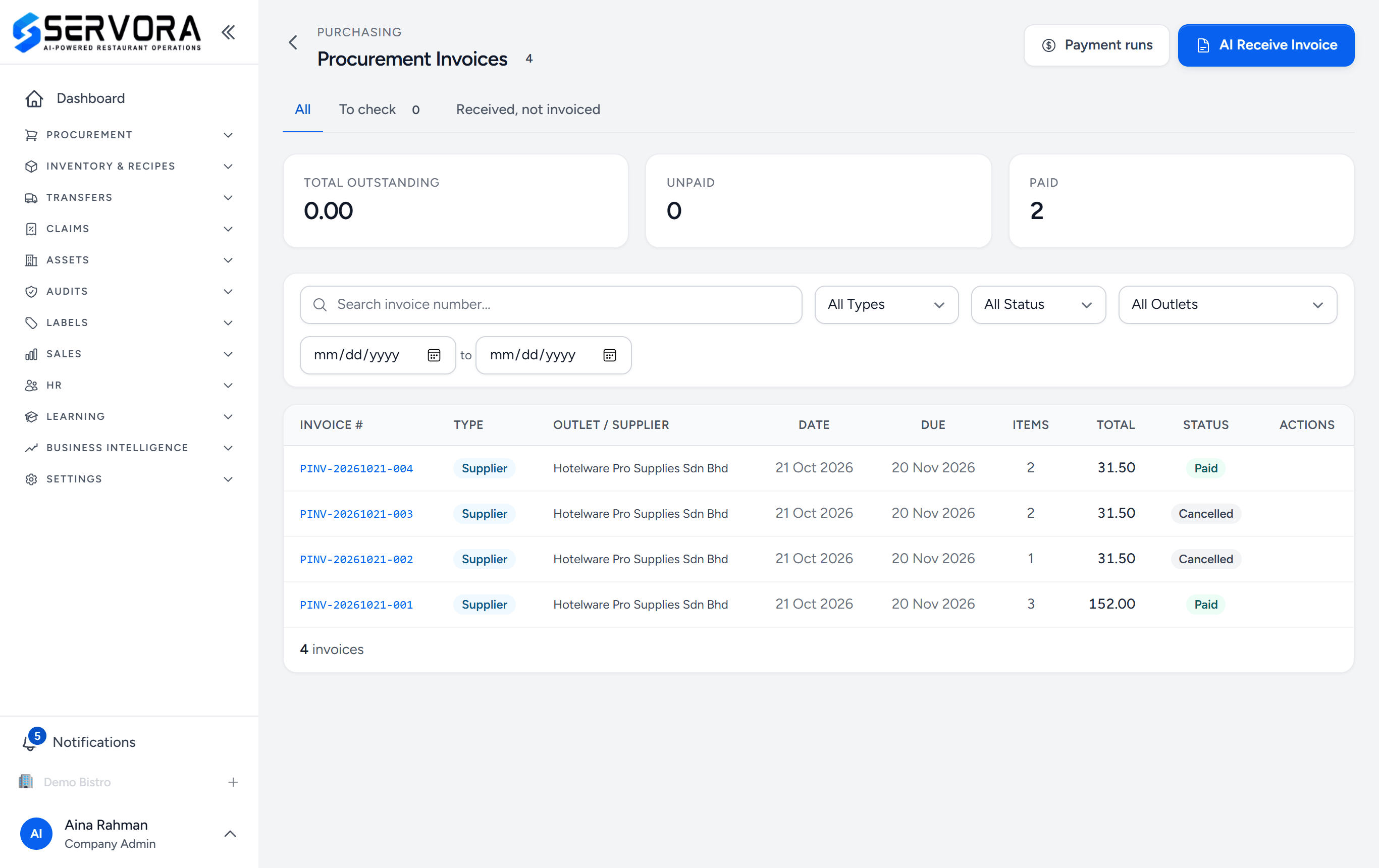Click the Dashboard home icon

tap(34, 98)
